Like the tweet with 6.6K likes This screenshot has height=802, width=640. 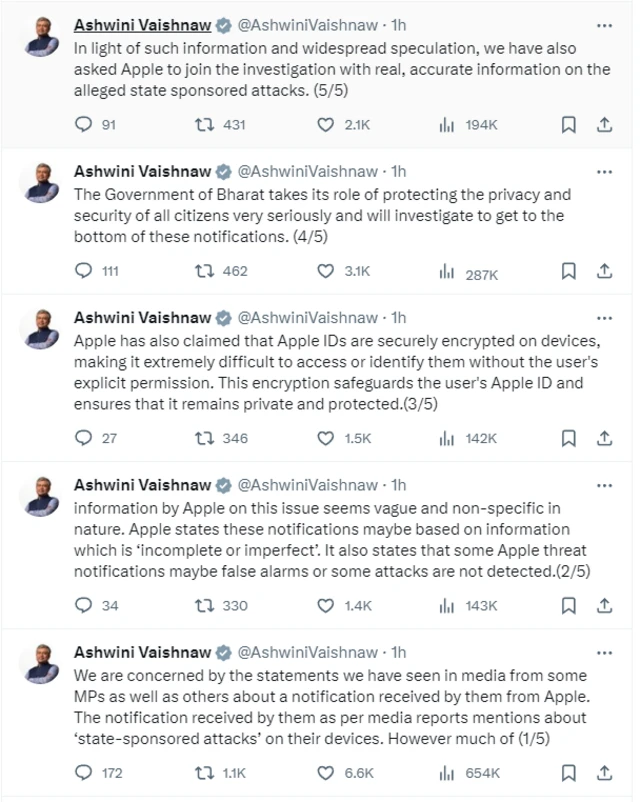pyautogui.click(x=326, y=773)
